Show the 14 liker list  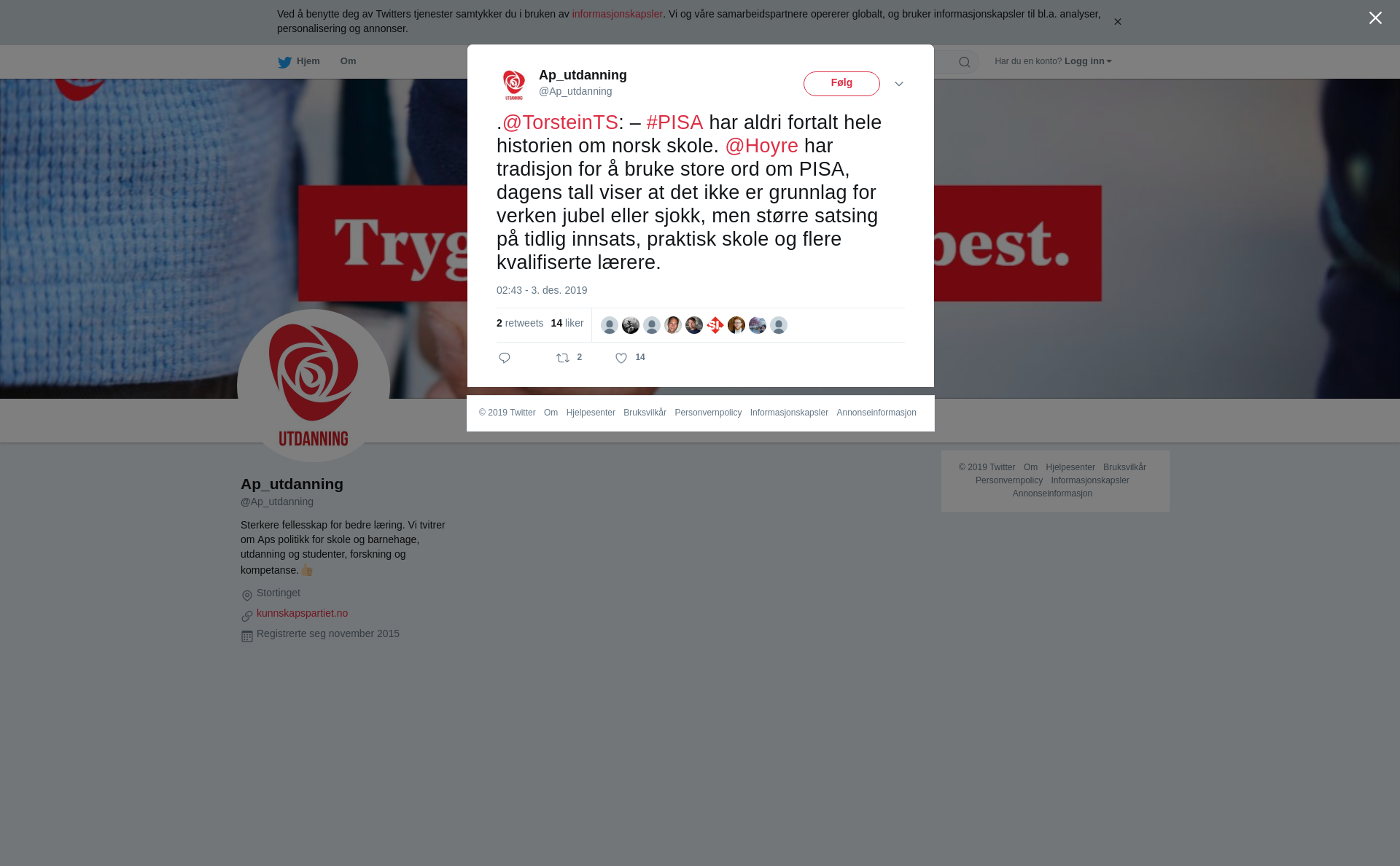(567, 323)
